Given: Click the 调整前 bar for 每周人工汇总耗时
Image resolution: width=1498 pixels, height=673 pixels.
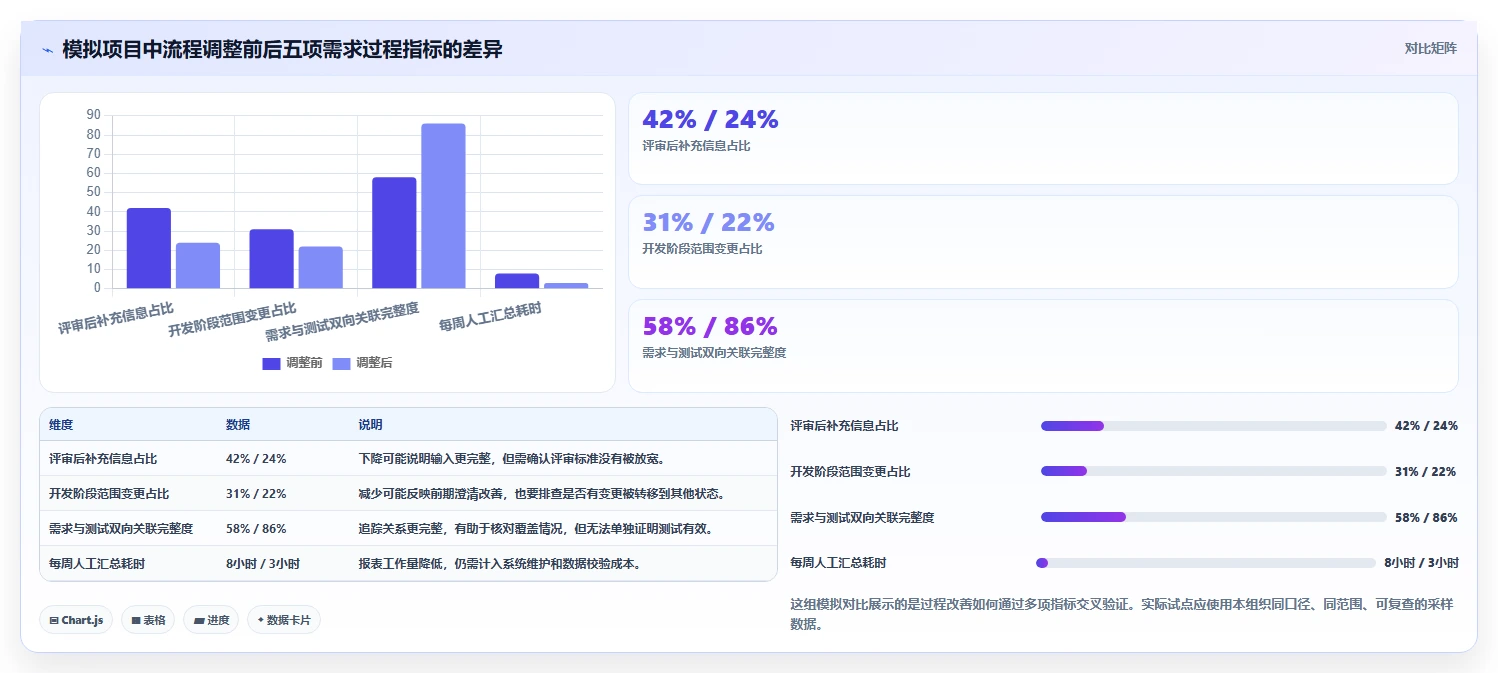Looking at the screenshot, I should point(517,281).
